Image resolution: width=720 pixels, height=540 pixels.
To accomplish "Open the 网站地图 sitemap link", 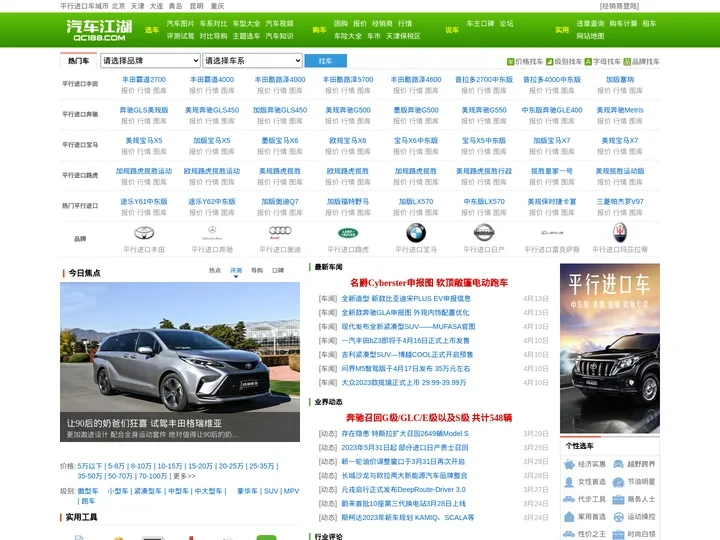I will tap(590, 36).
